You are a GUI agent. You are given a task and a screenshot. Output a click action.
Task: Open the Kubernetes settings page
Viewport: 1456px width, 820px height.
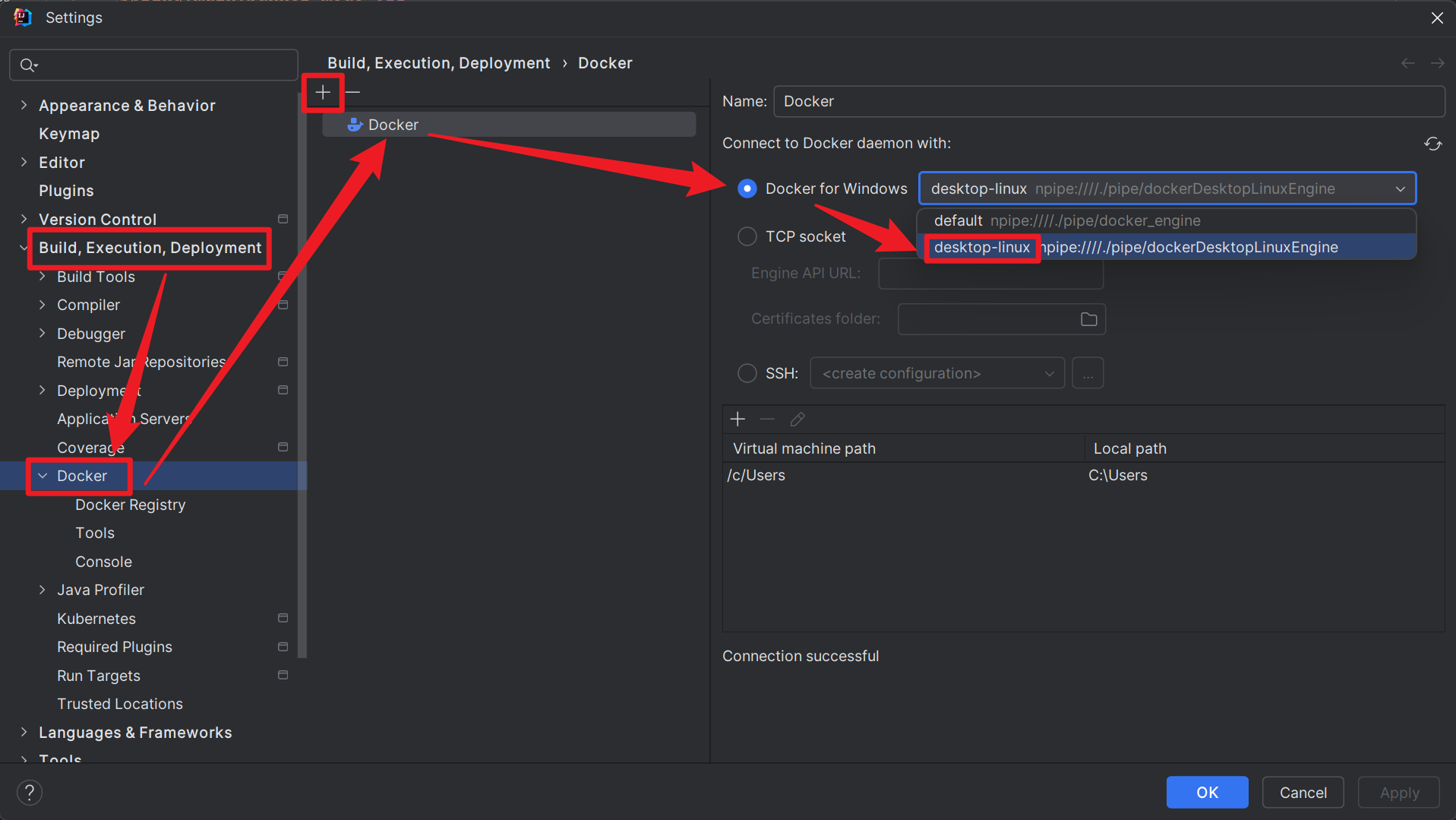[x=96, y=619]
